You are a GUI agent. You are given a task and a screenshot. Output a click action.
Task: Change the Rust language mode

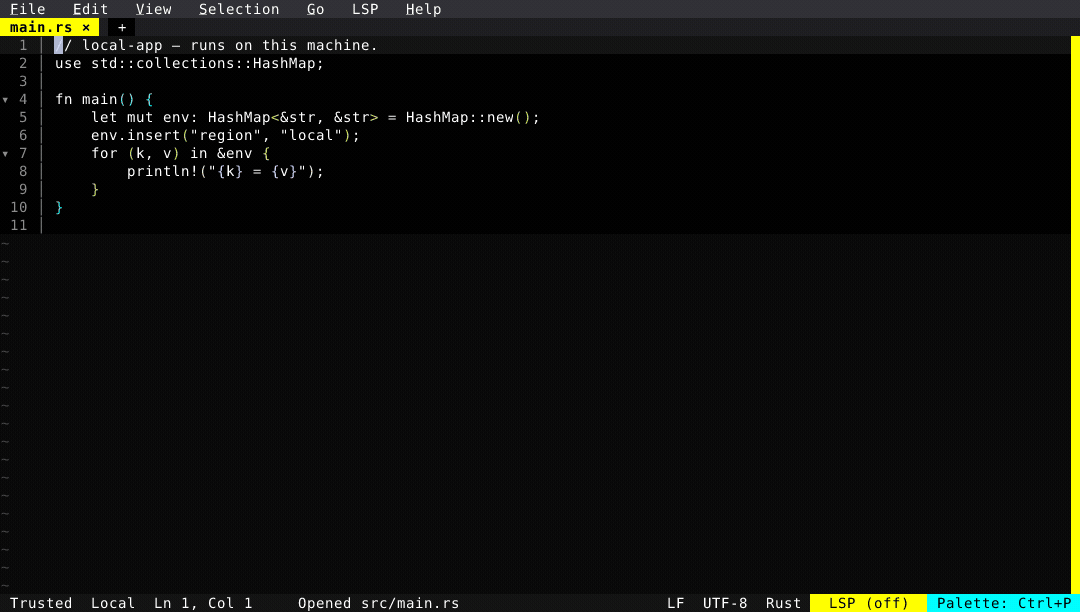(783, 603)
